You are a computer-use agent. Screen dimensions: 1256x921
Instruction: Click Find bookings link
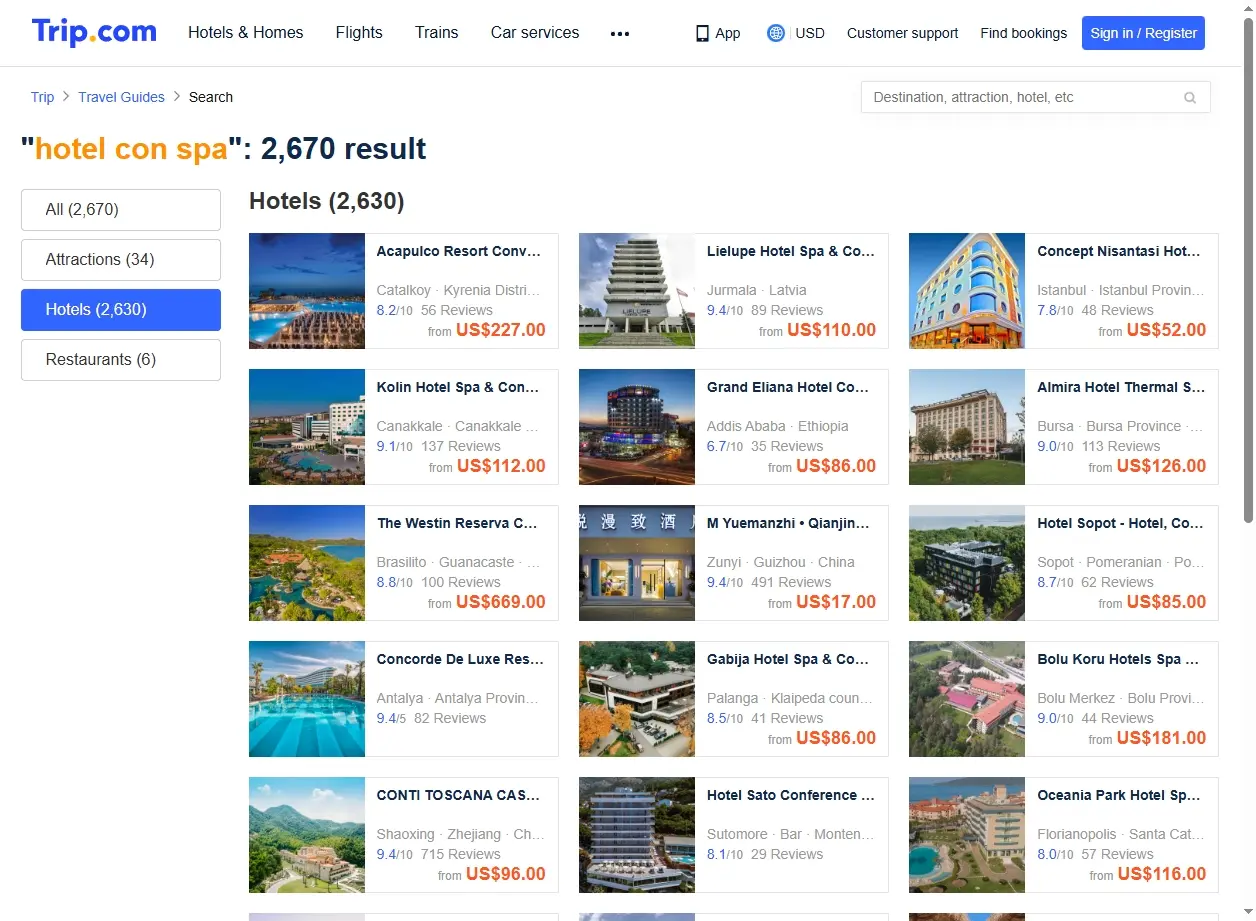coord(1023,33)
